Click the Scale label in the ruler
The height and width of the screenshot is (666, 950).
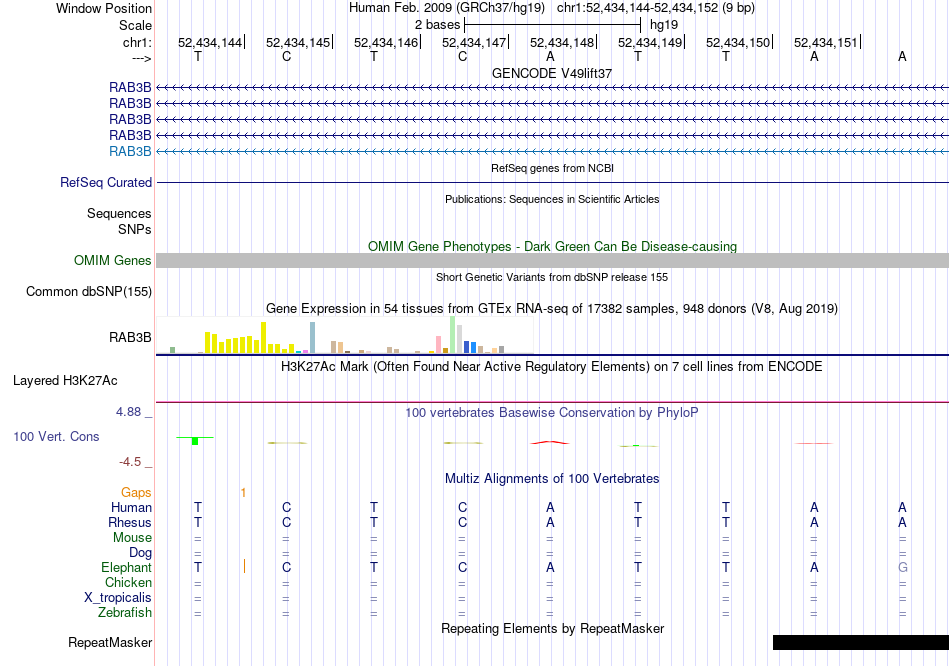point(135,25)
